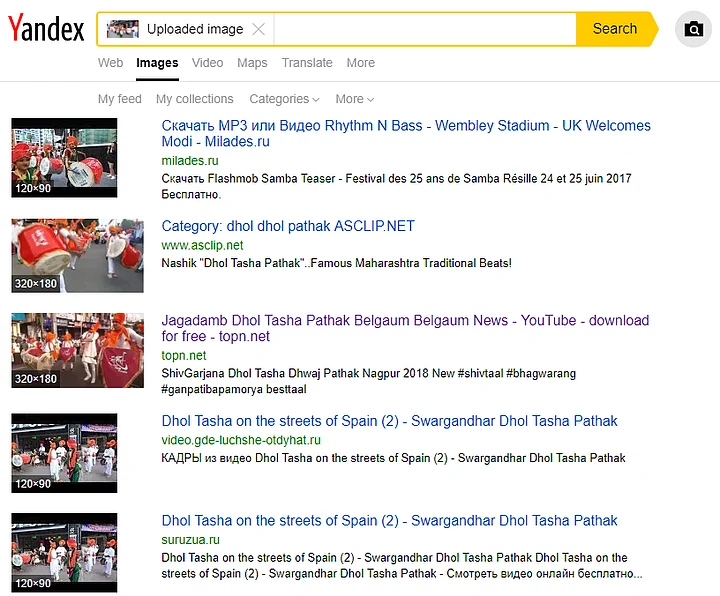Open suruzua.ru result thumbnail
The height and width of the screenshot is (596, 720).
[64, 553]
